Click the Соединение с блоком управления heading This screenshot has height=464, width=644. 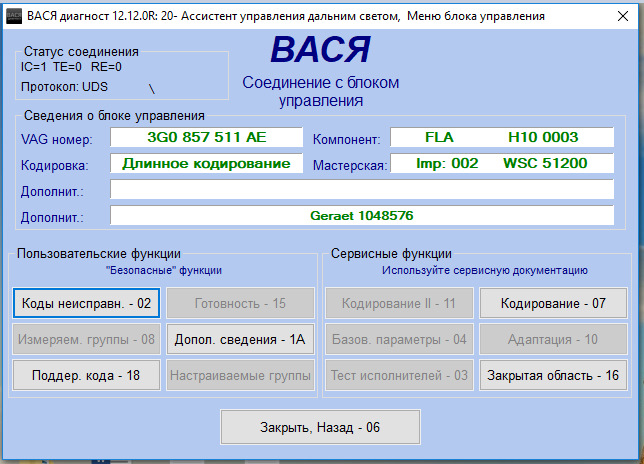[320, 92]
